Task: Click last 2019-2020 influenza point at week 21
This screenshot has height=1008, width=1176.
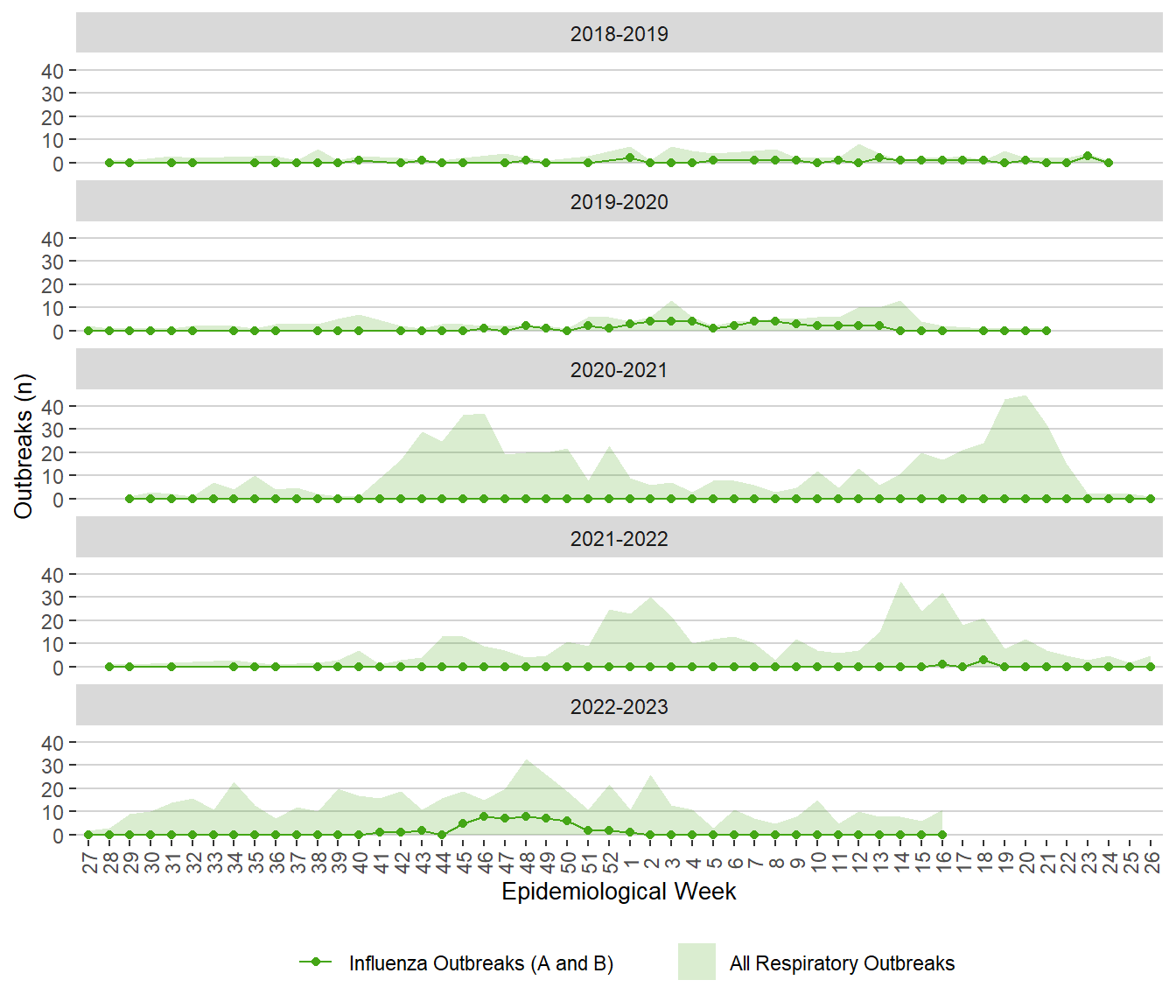Action: click(1046, 331)
